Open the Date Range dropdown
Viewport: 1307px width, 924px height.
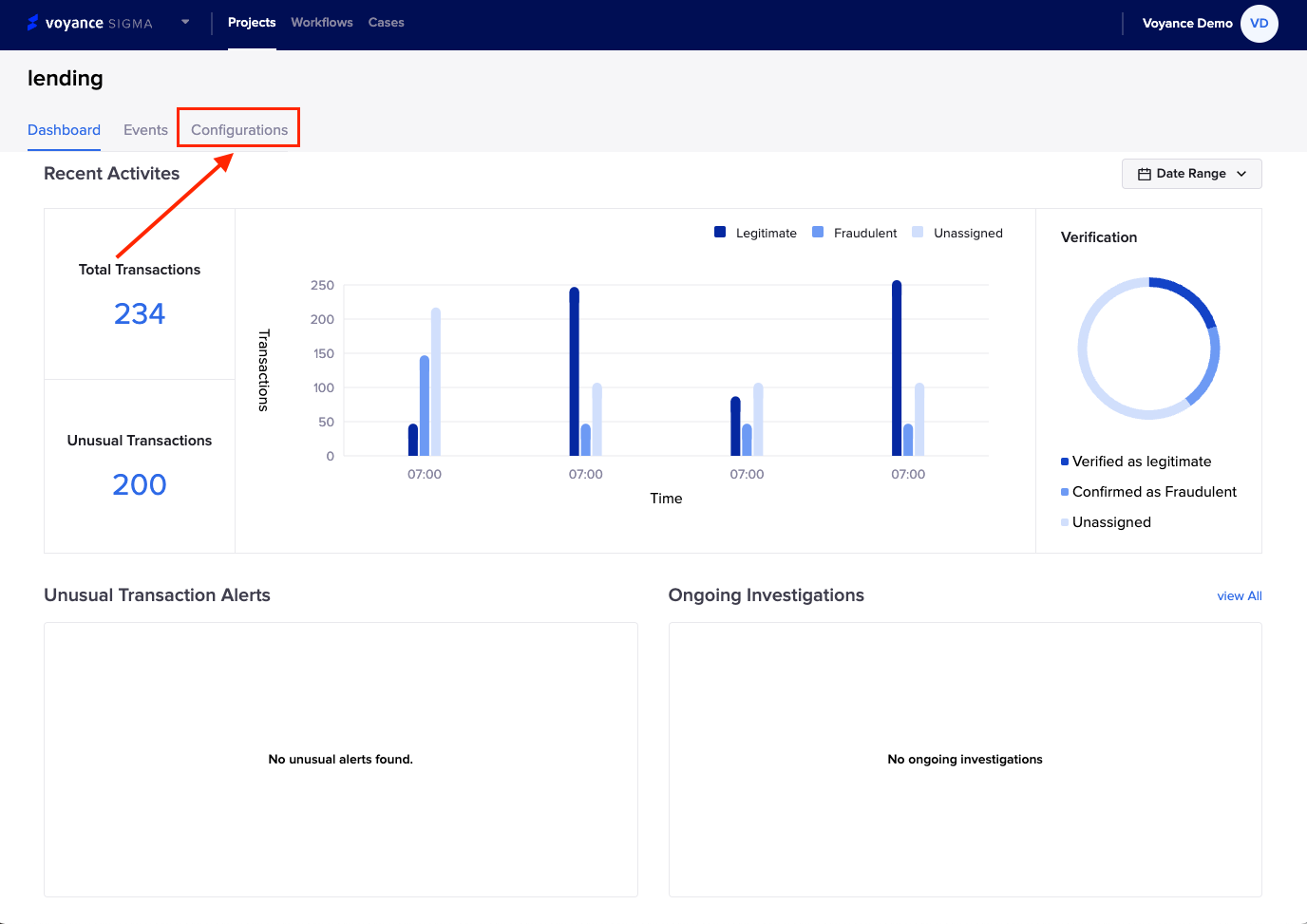click(1192, 174)
